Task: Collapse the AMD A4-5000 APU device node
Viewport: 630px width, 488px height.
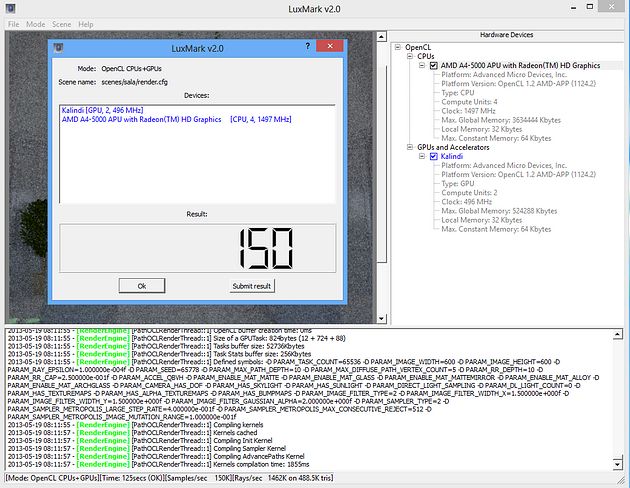Action: point(422,65)
